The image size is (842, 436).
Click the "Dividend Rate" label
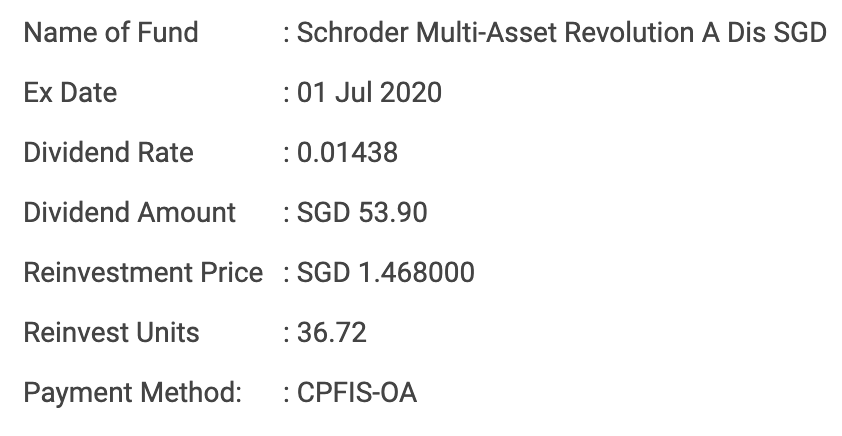tap(109, 153)
